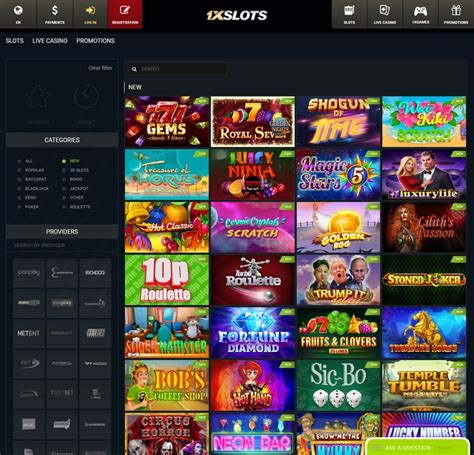Open the Stoned Joker game thumbnail
This screenshot has width=474, height=455.
[x=424, y=280]
